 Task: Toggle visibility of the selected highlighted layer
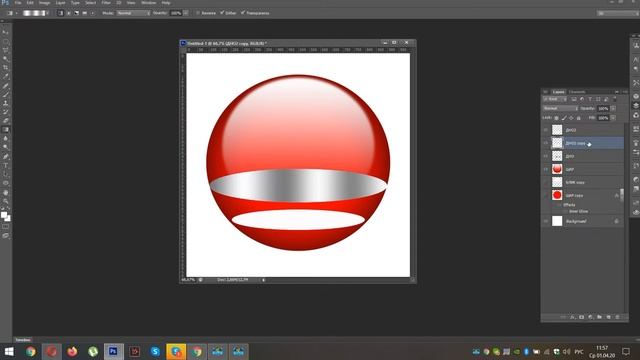546,143
